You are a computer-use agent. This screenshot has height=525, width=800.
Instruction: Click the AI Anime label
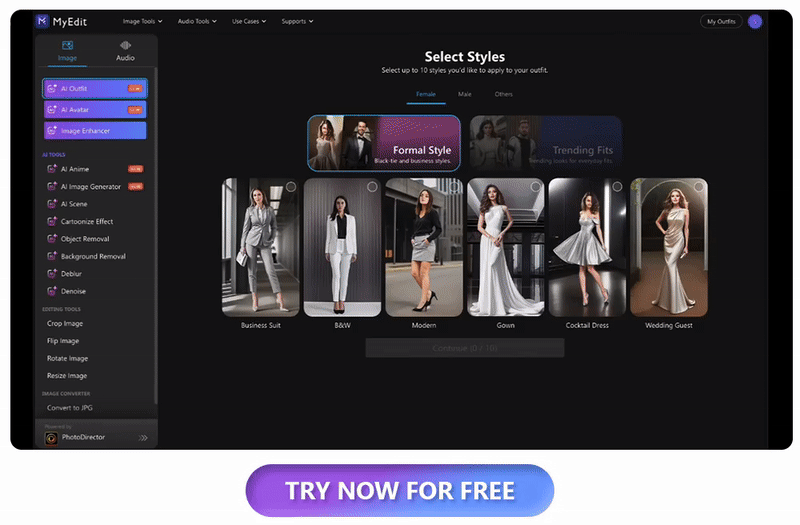tap(75, 169)
